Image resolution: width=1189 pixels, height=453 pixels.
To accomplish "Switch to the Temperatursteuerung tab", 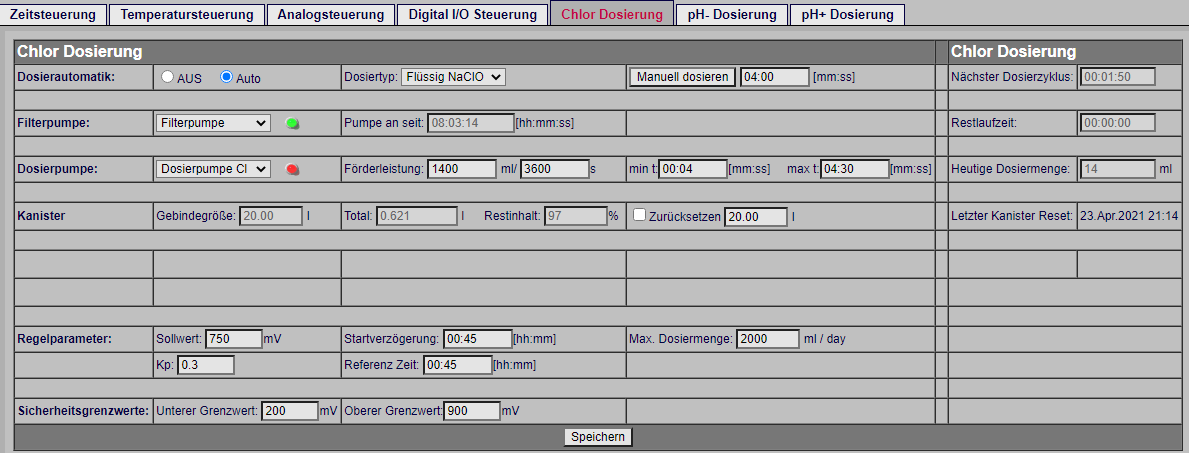I will [187, 14].
